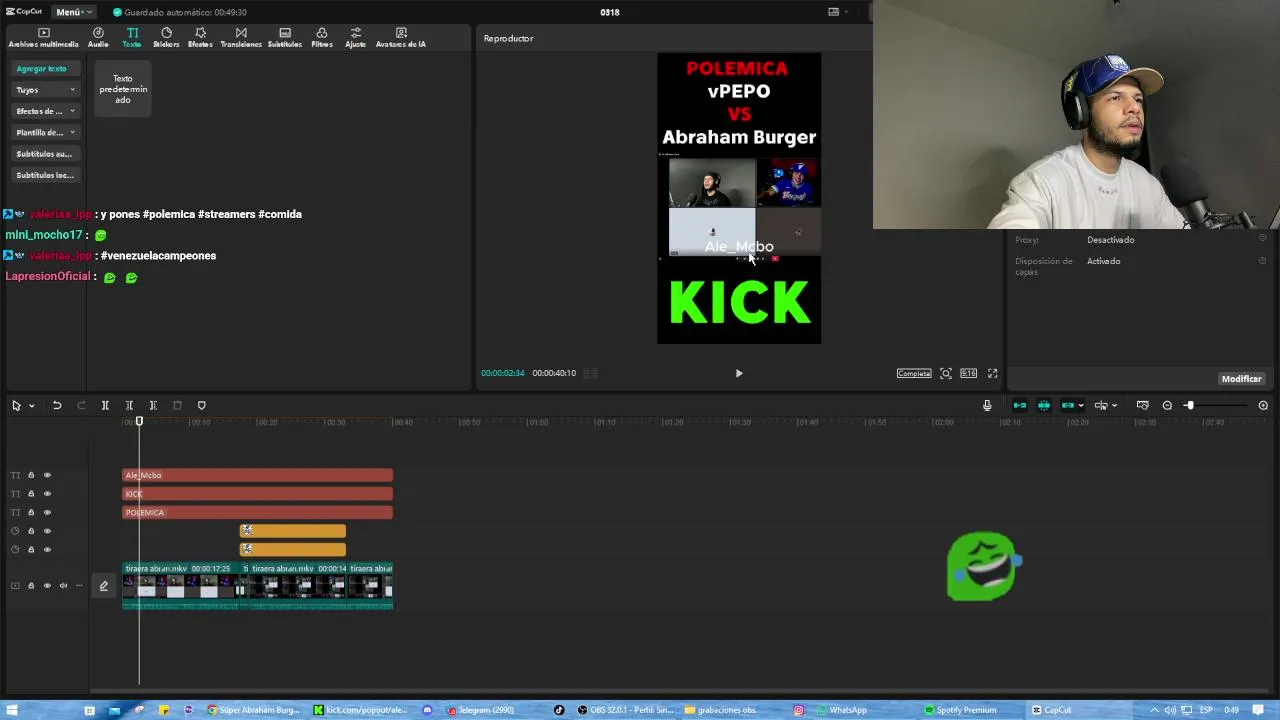Play the preview in Reproductor
The width and height of the screenshot is (1280, 720).
click(739, 373)
